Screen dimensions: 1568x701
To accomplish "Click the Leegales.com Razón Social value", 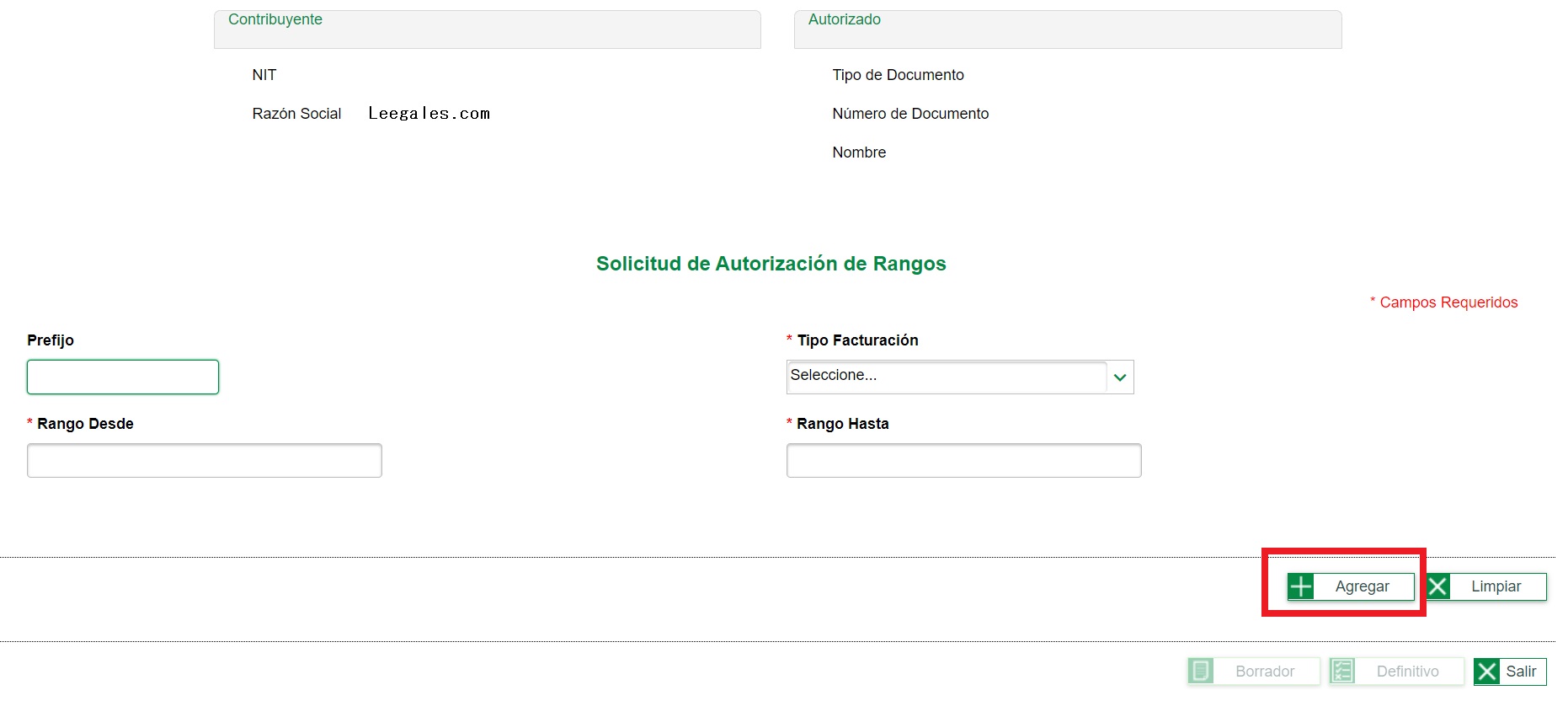I will (x=429, y=114).
